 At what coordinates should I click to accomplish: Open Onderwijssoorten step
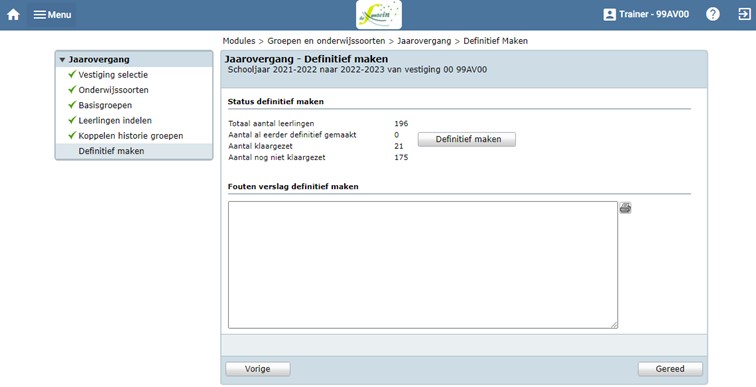(113, 90)
